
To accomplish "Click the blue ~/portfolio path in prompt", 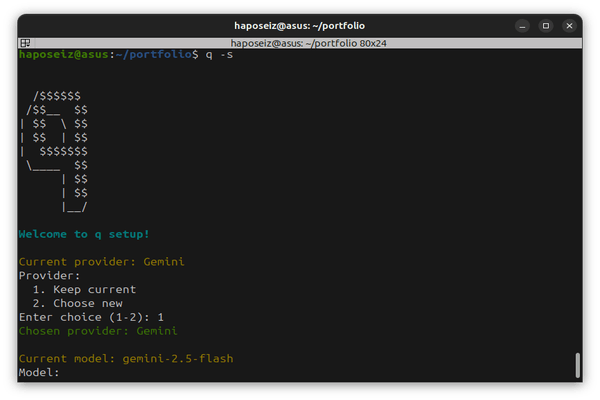I will click(x=150, y=54).
